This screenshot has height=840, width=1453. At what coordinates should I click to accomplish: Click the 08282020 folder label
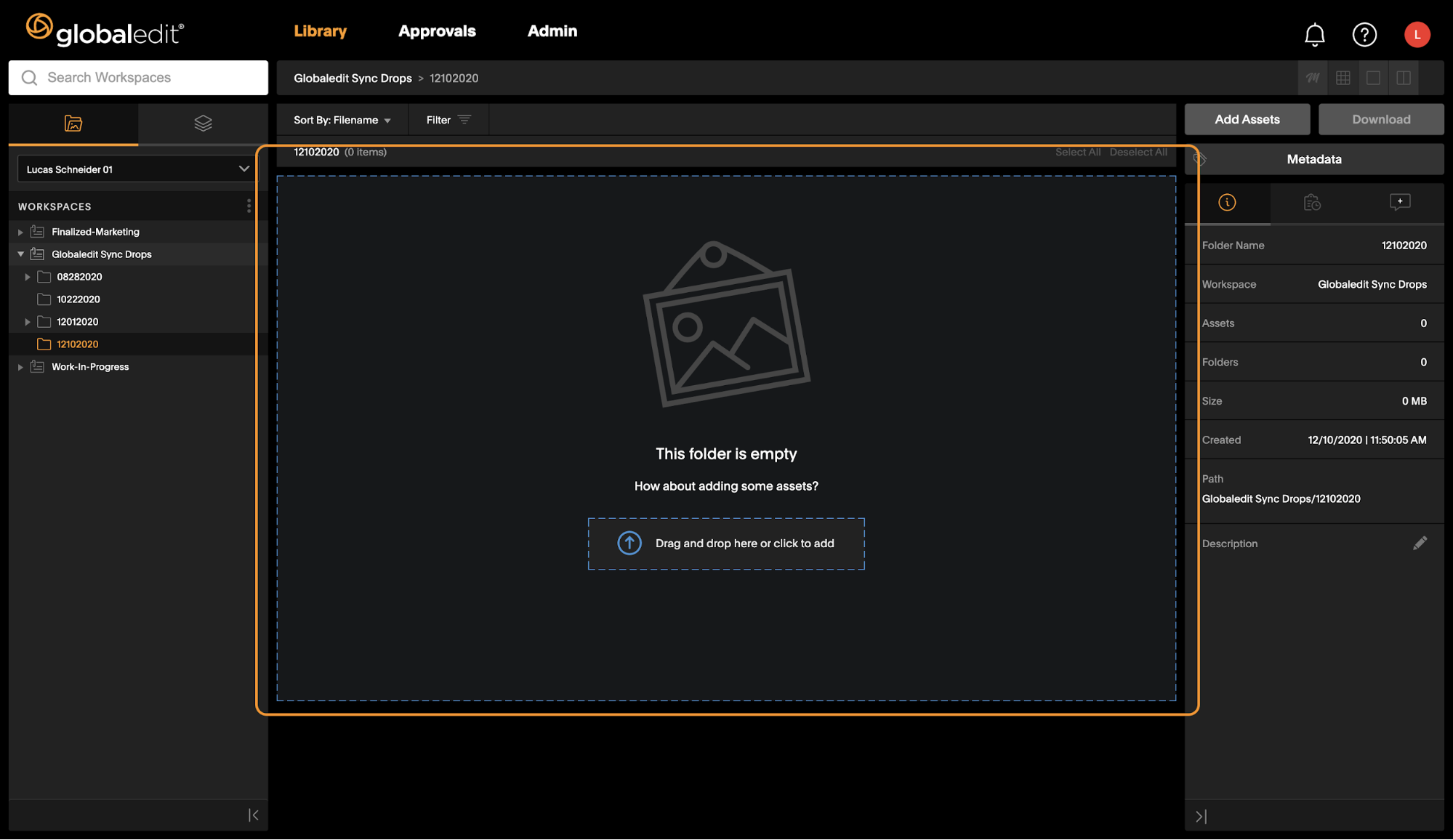pyautogui.click(x=79, y=277)
